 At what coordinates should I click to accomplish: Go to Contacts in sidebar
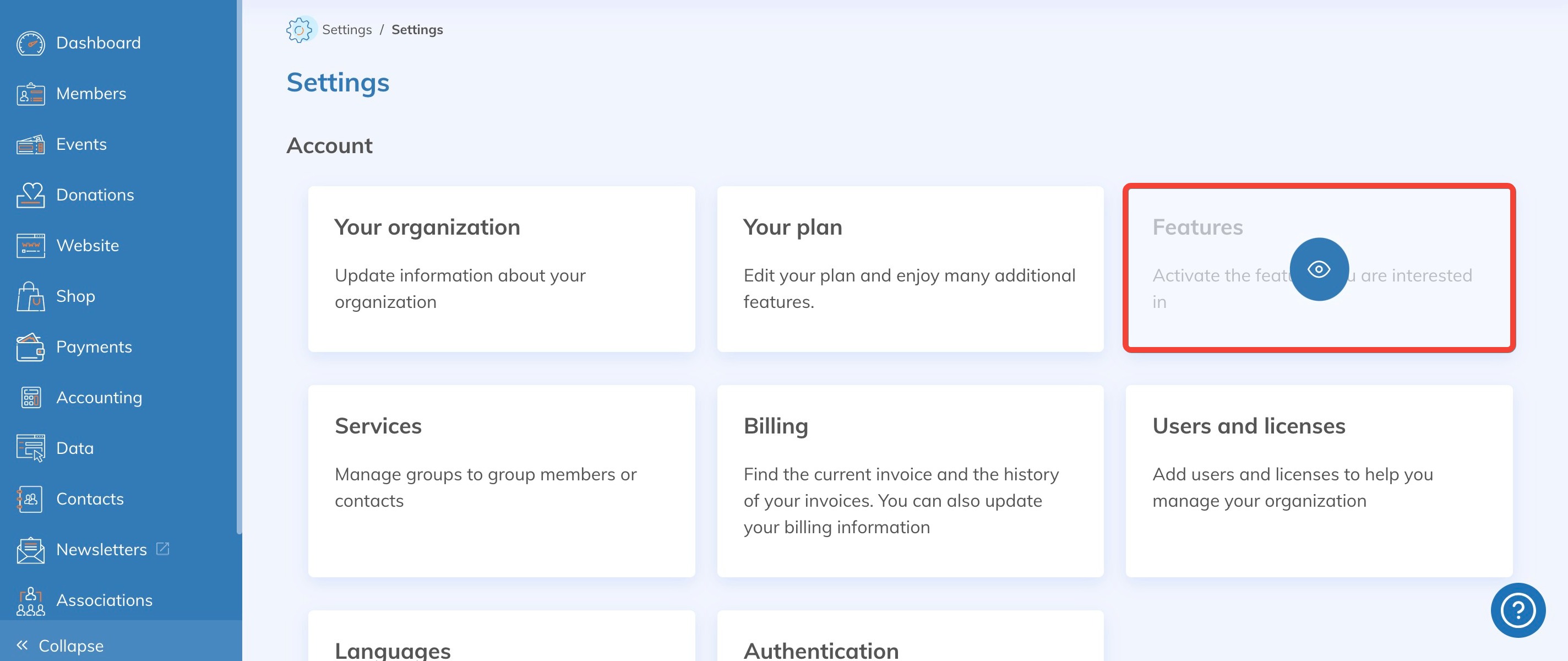(x=90, y=499)
